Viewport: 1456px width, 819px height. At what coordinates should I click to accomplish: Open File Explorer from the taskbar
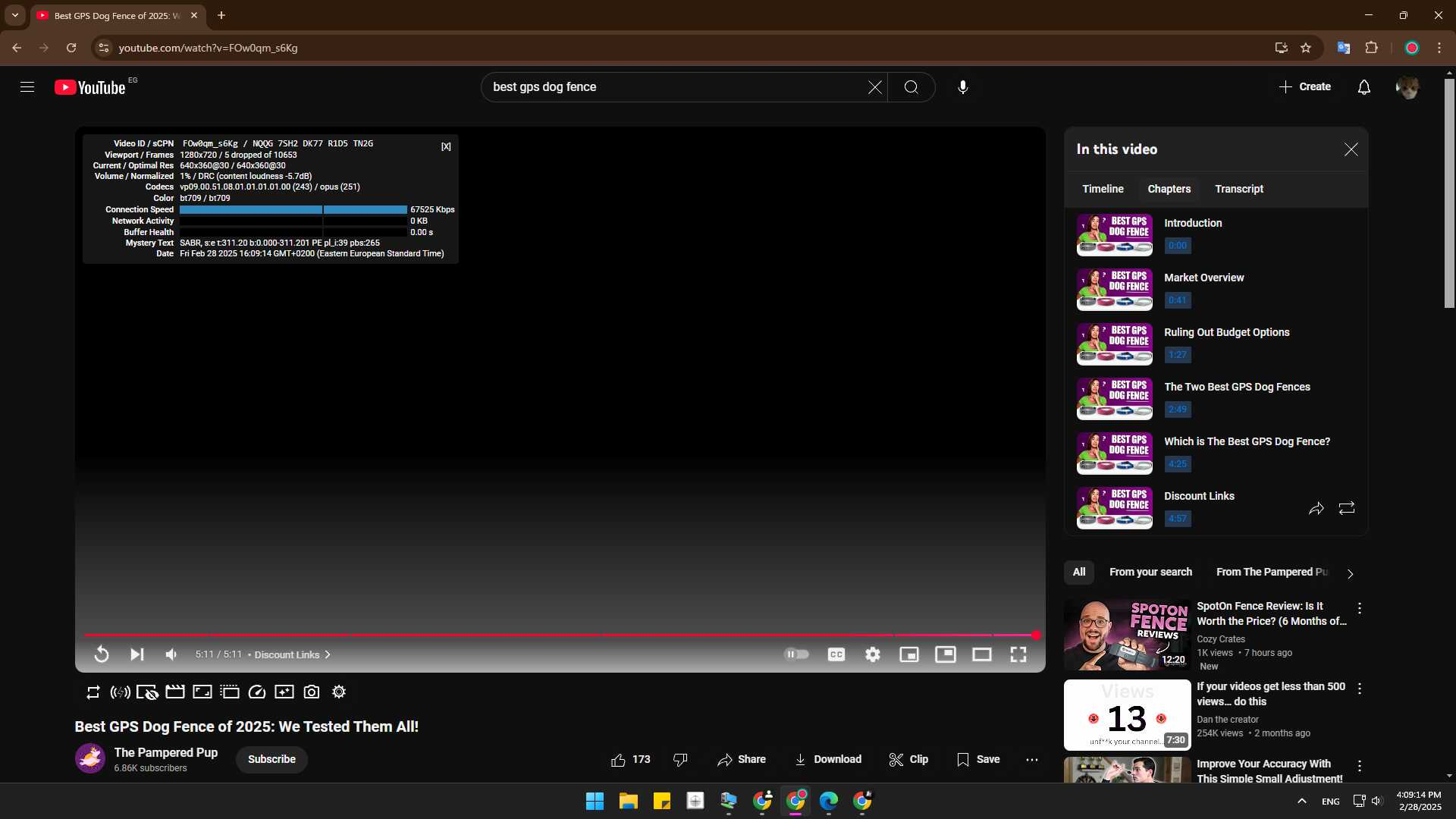click(629, 802)
